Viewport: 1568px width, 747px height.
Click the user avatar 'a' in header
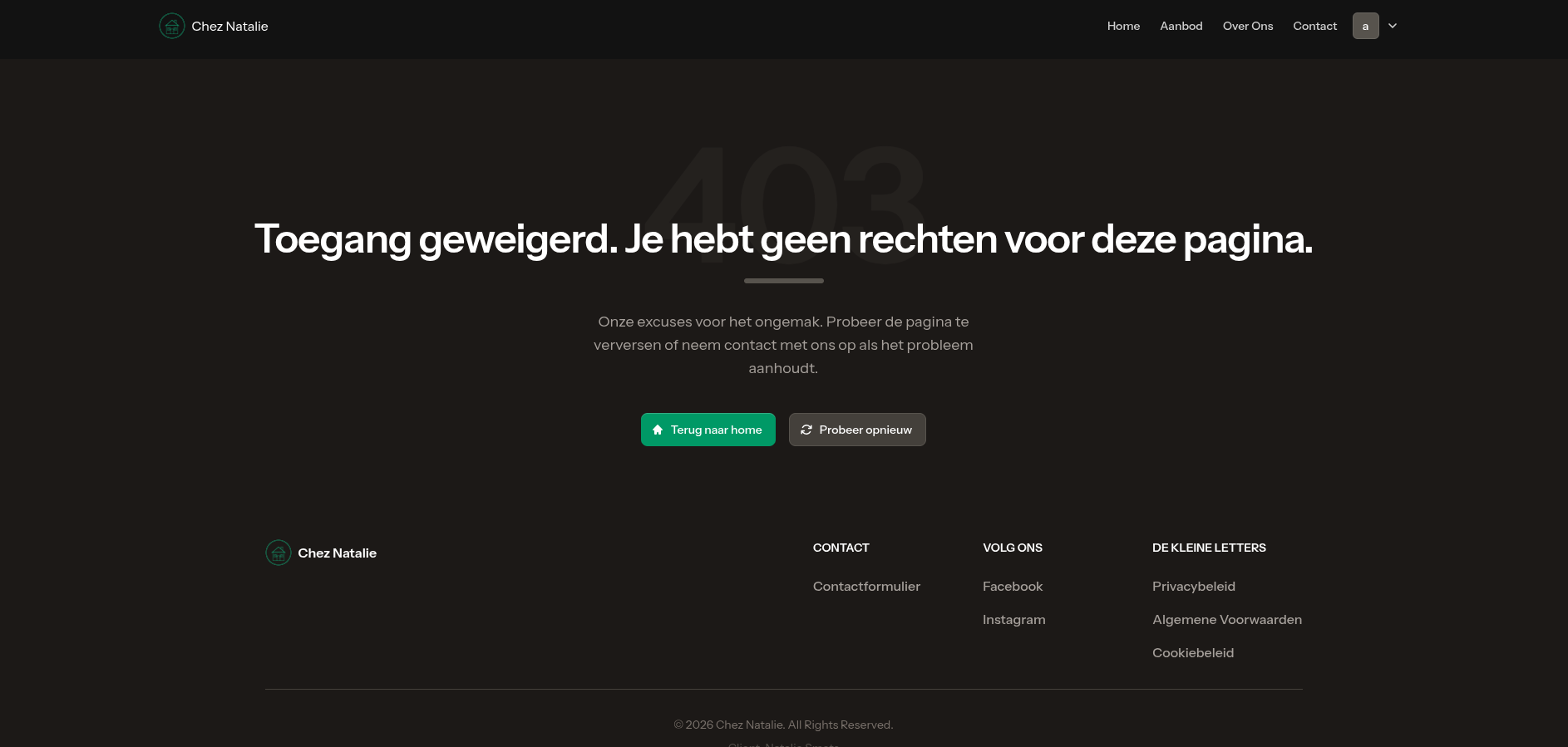1366,26
